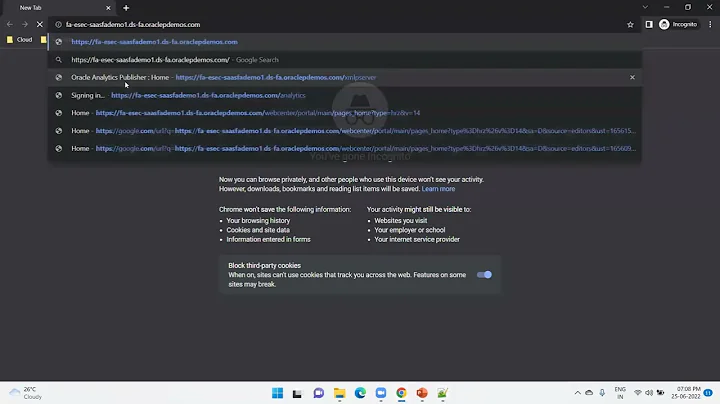
Task: Click the site info icon in address bar
Action: 58,25
